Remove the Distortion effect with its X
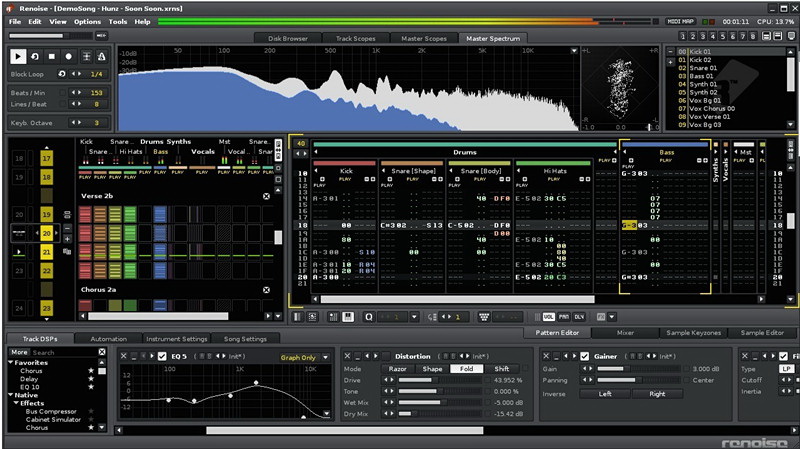Image resolution: width=800 pixels, height=449 pixels. click(x=345, y=355)
